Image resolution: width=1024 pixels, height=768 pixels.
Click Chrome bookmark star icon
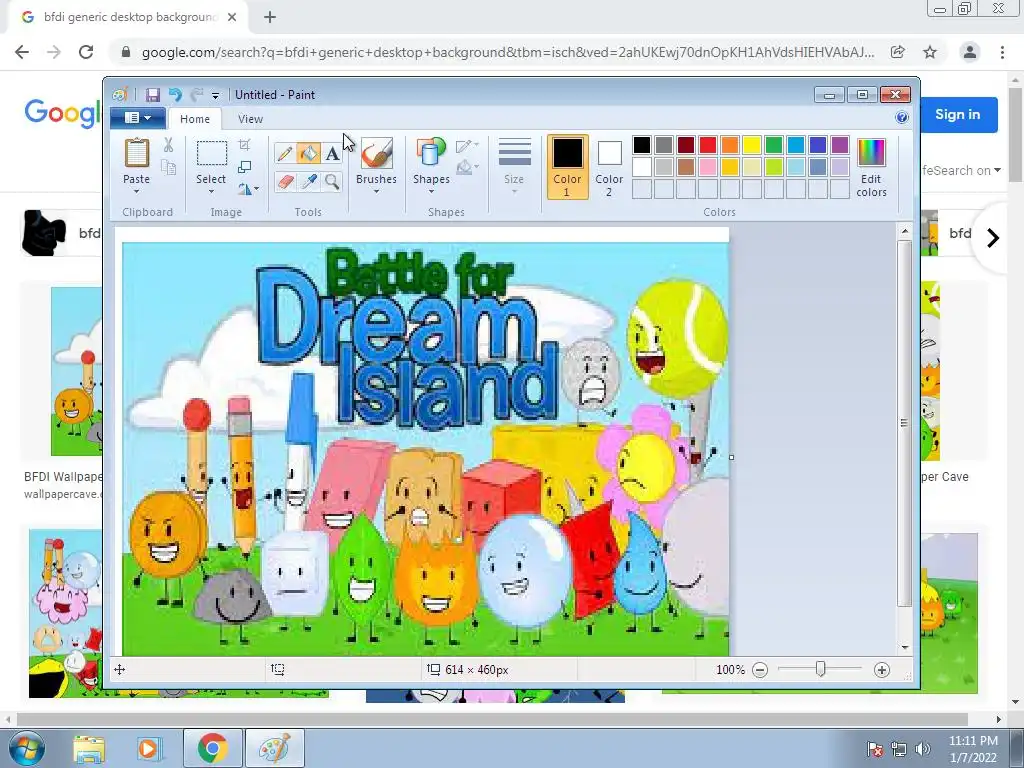pos(930,52)
